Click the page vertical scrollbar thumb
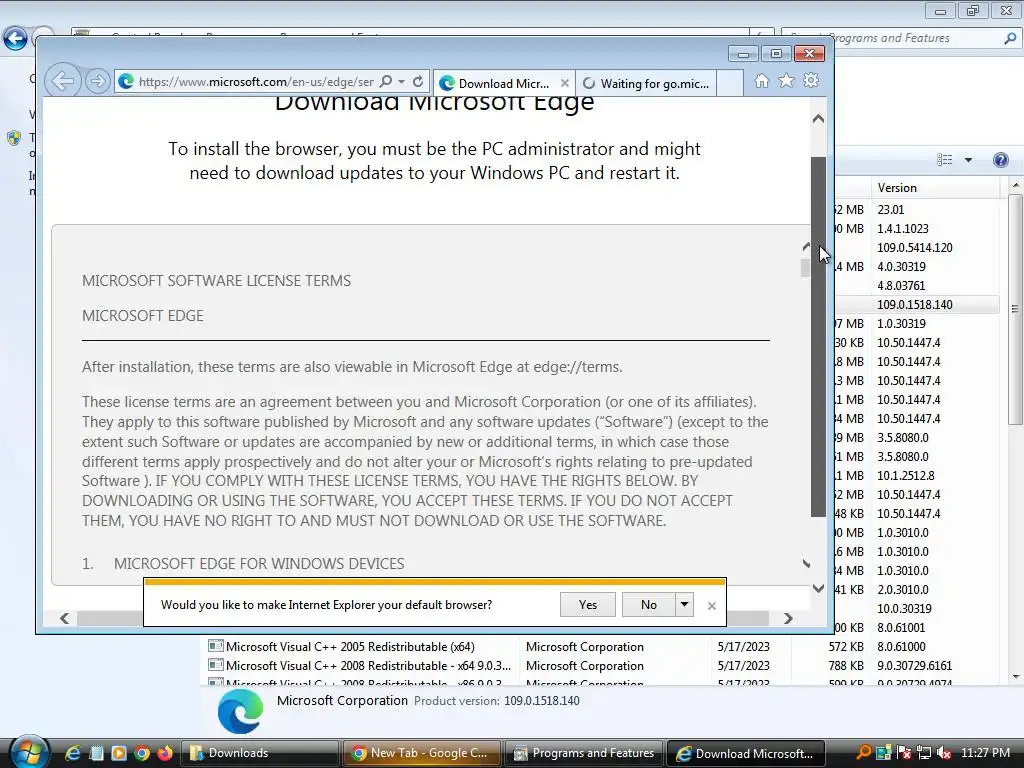 pos(818,337)
